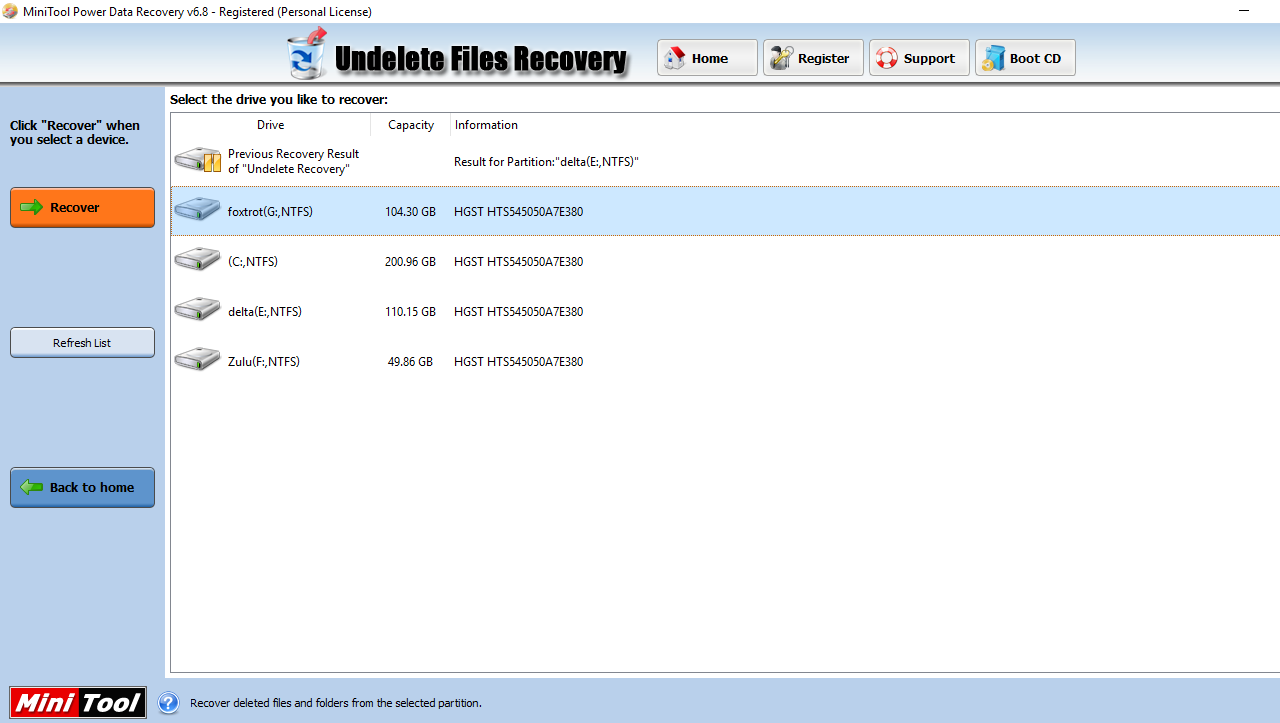Screen dimensions: 1280x723
Task: Click the 104.30 GB capacity value
Action: pos(410,212)
